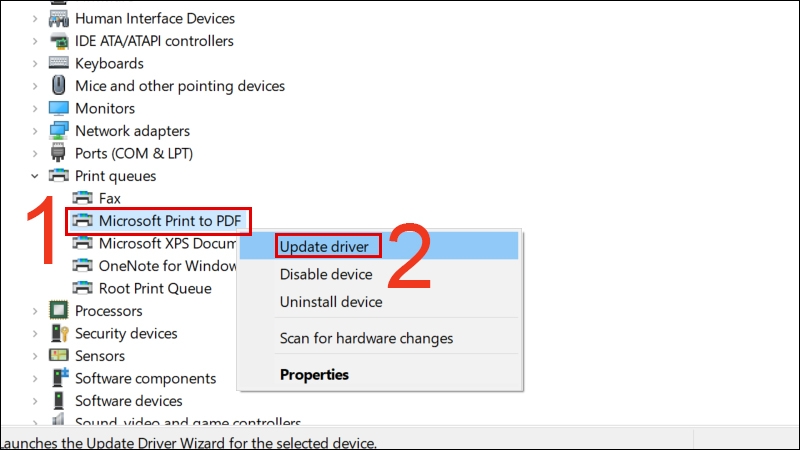Image resolution: width=800 pixels, height=450 pixels.
Task: Click the Network adapters icon
Action: (59, 131)
